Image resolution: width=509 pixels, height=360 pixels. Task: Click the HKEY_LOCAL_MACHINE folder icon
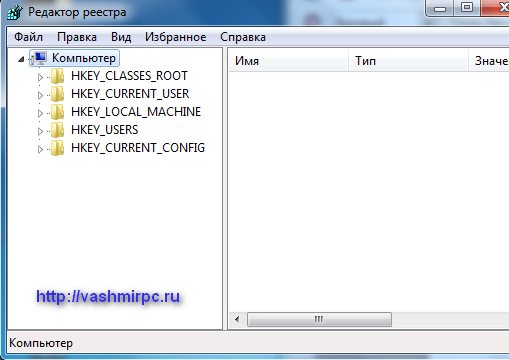pyautogui.click(x=58, y=112)
